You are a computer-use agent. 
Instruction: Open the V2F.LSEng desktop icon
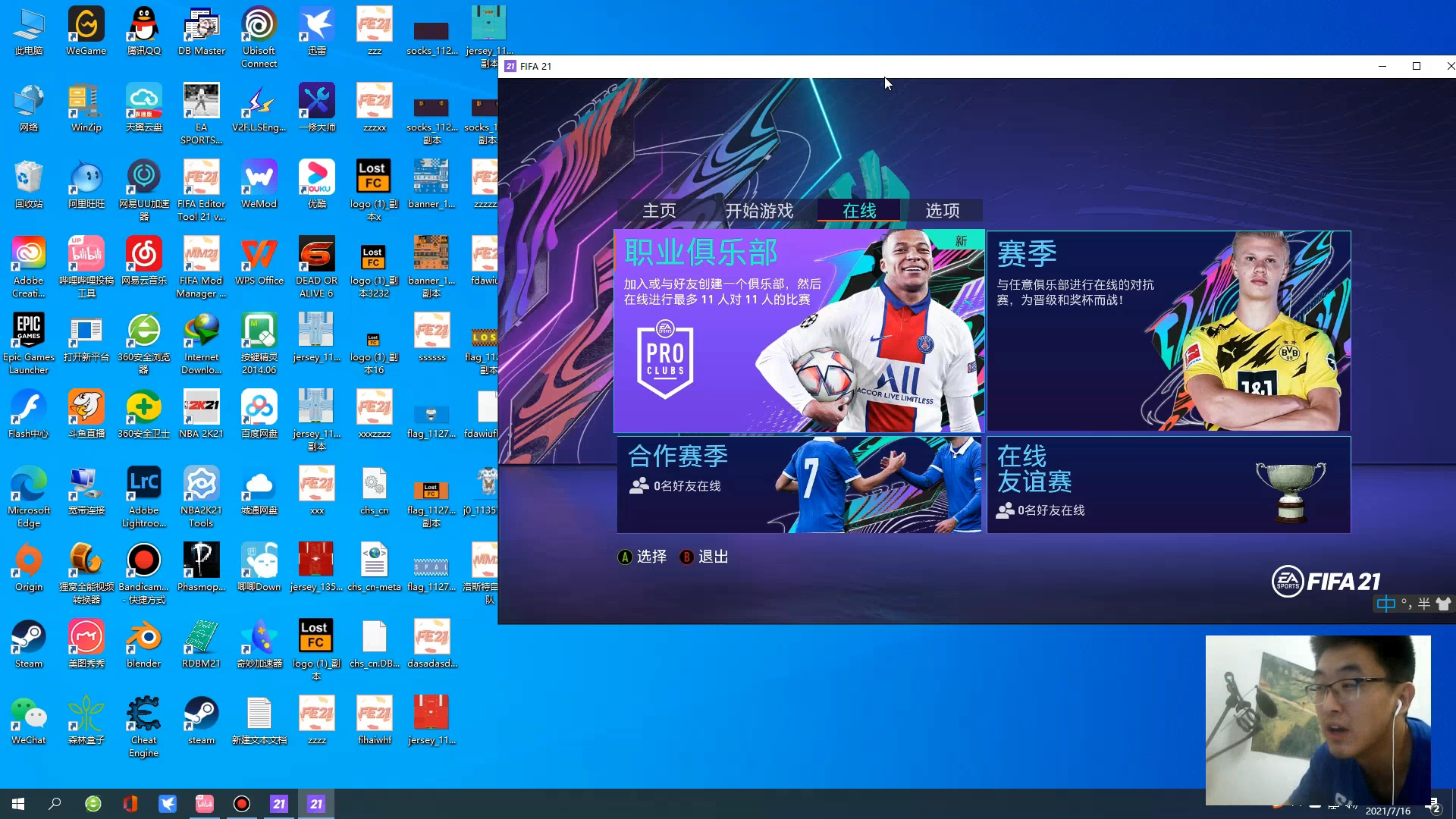(259, 108)
